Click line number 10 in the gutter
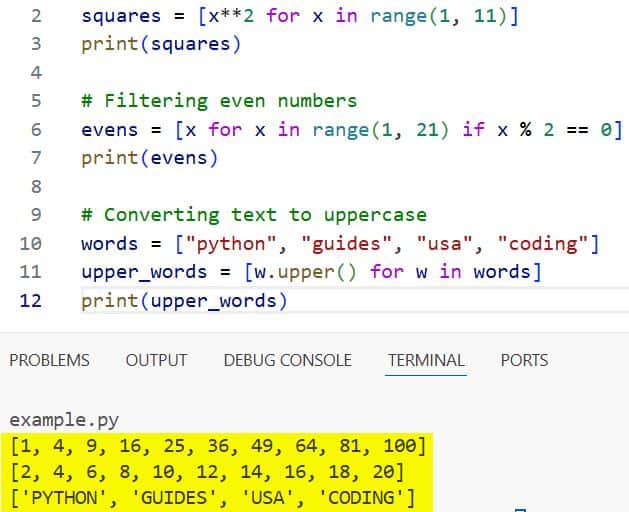 point(31,244)
